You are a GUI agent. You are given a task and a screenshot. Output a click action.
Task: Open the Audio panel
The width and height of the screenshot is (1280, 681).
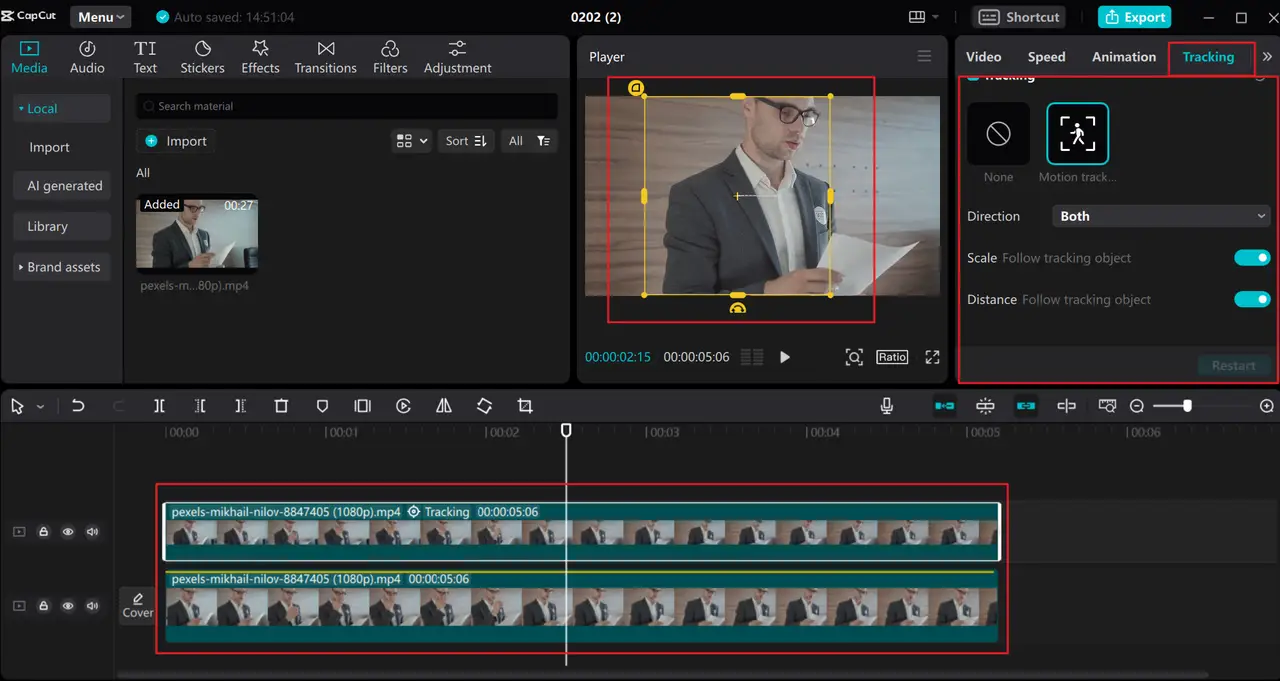point(87,57)
